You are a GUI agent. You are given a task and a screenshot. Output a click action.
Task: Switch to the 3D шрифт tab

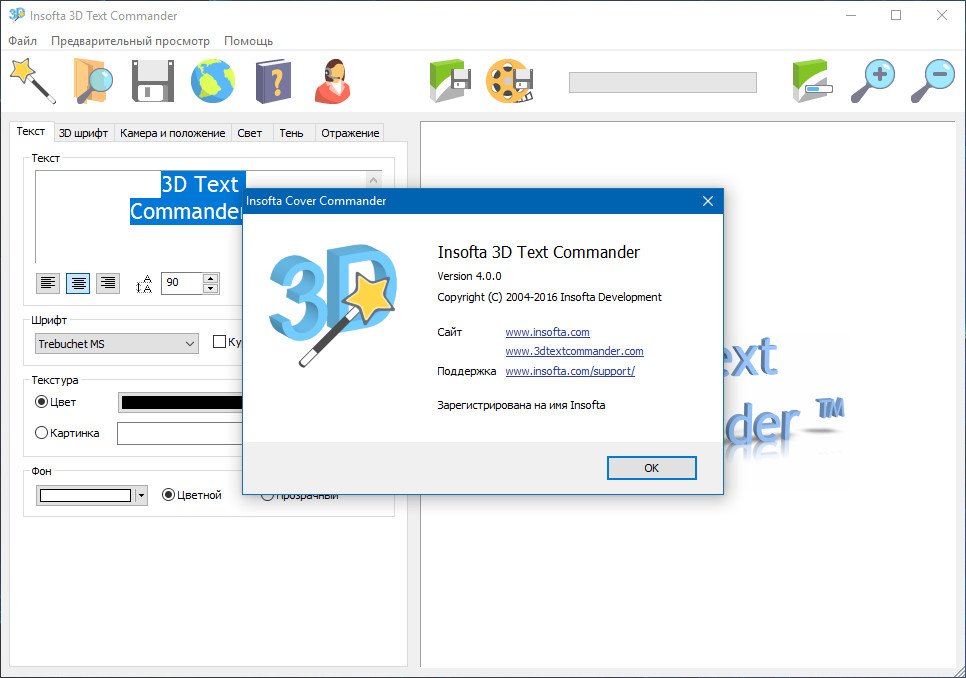pyautogui.click(x=83, y=133)
